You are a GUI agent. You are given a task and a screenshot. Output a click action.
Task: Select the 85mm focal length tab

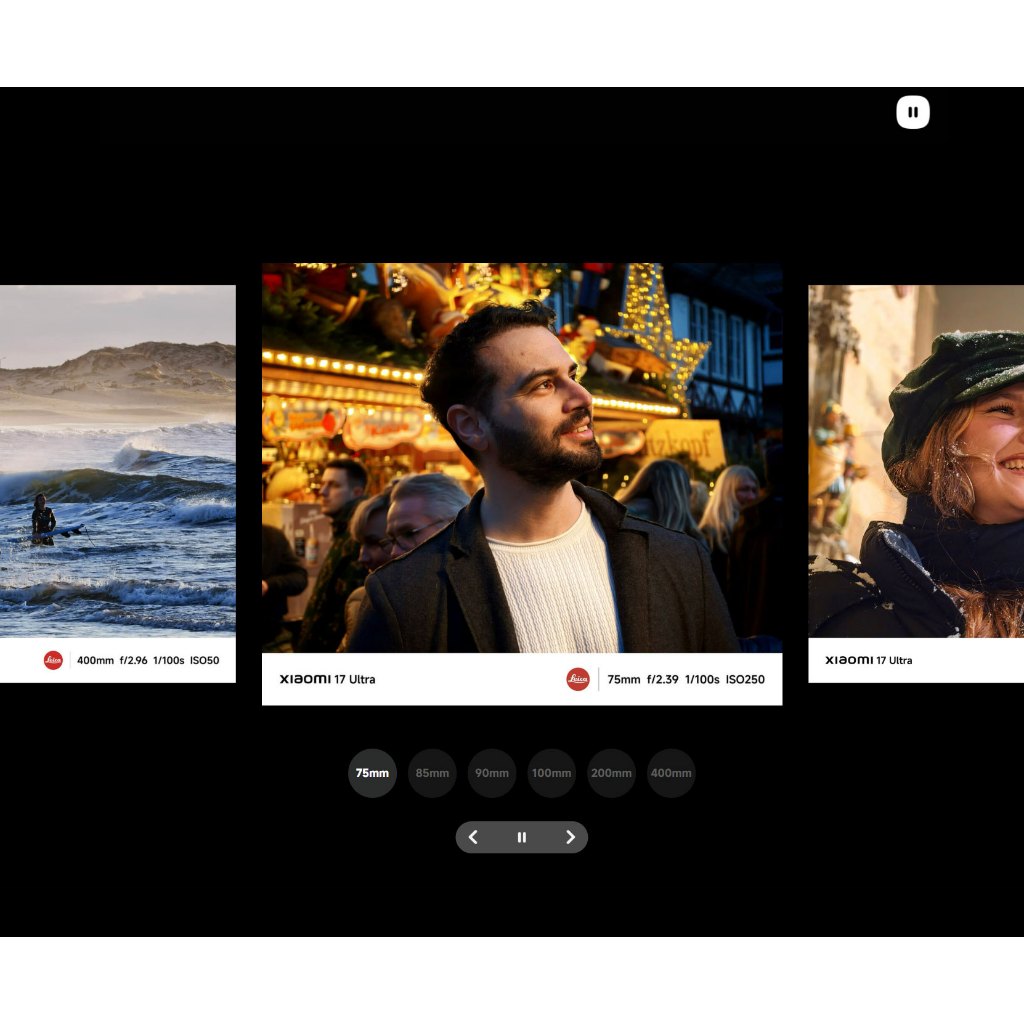tap(432, 773)
